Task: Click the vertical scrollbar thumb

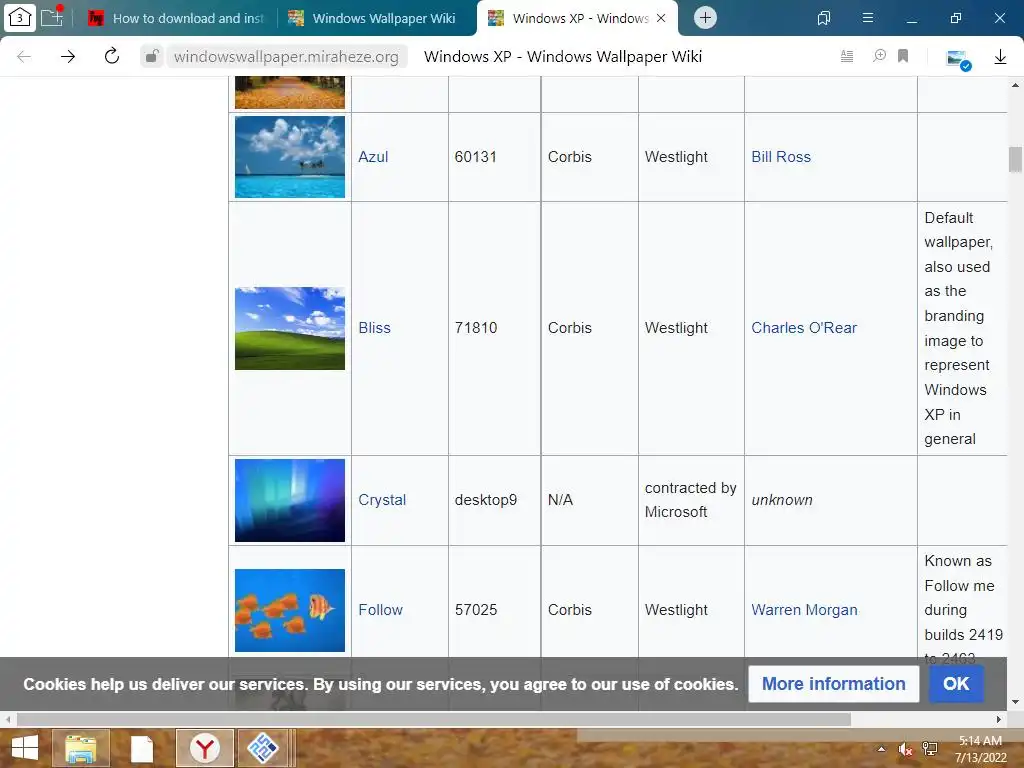Action: [x=1015, y=159]
